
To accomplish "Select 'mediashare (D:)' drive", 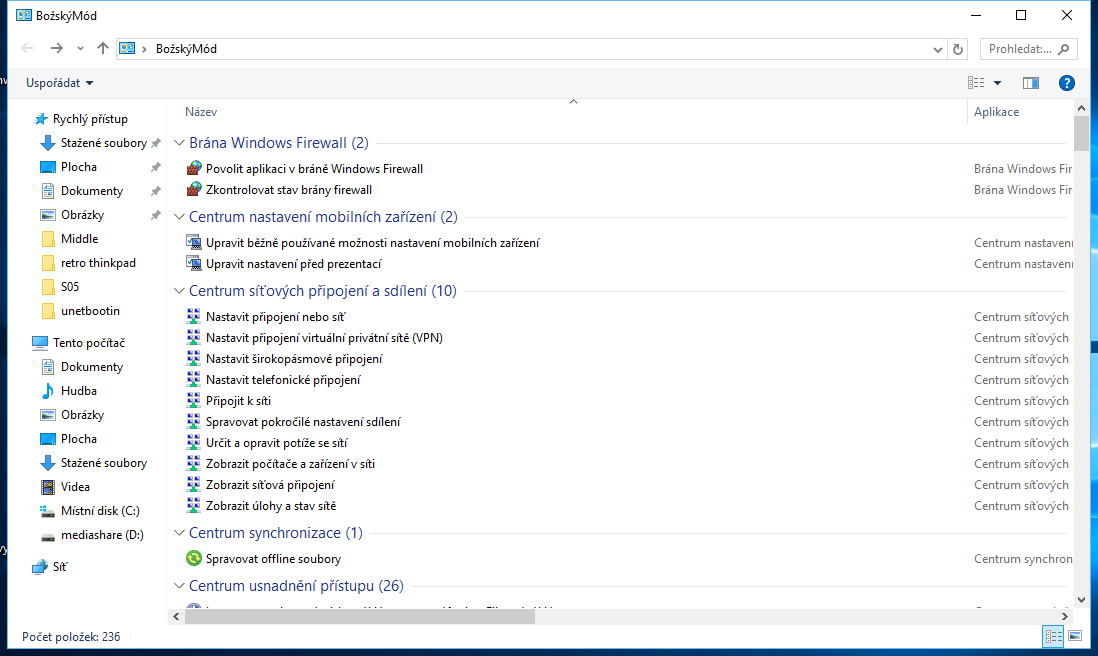I will point(102,535).
